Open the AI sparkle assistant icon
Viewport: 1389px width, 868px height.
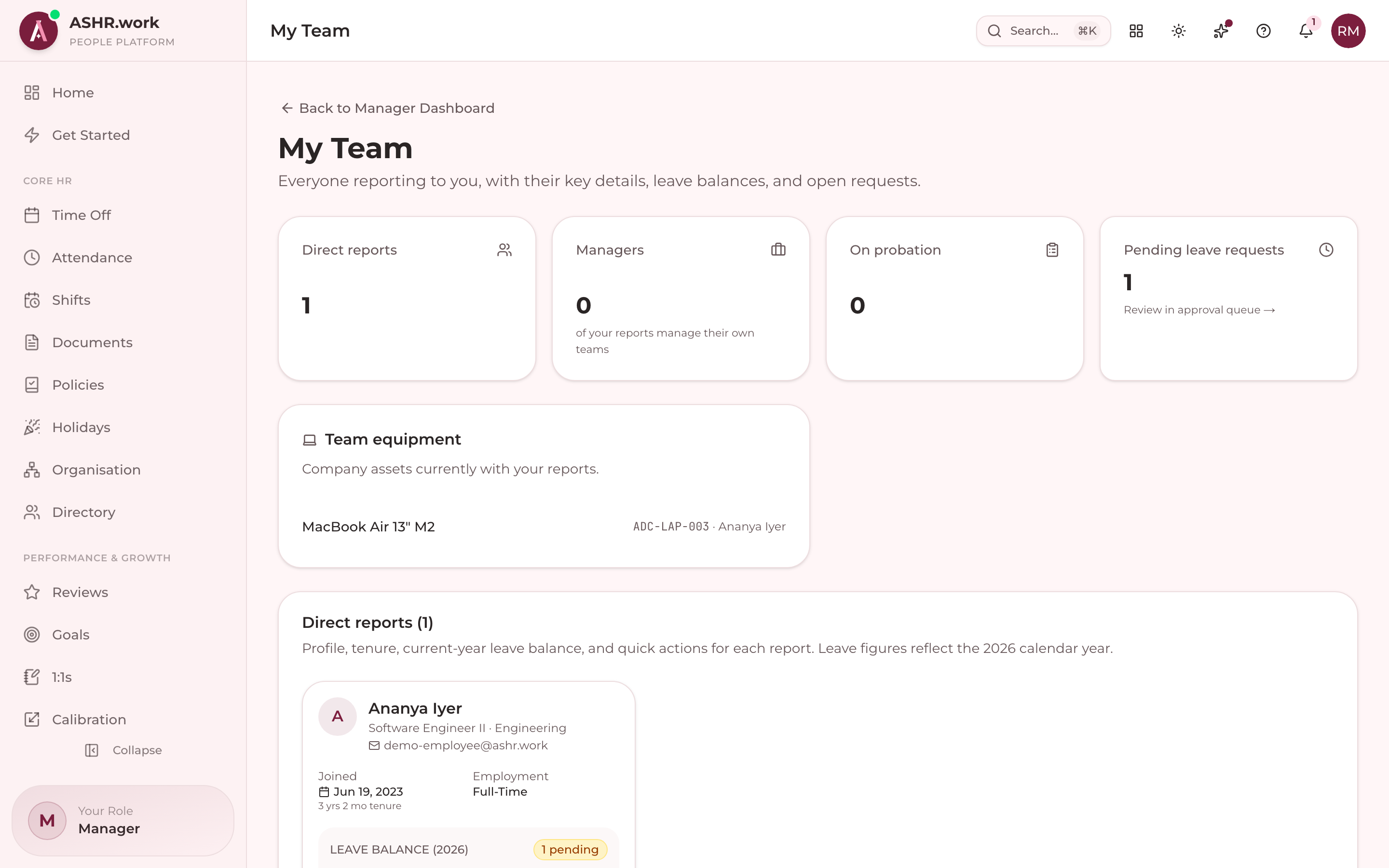(1221, 31)
